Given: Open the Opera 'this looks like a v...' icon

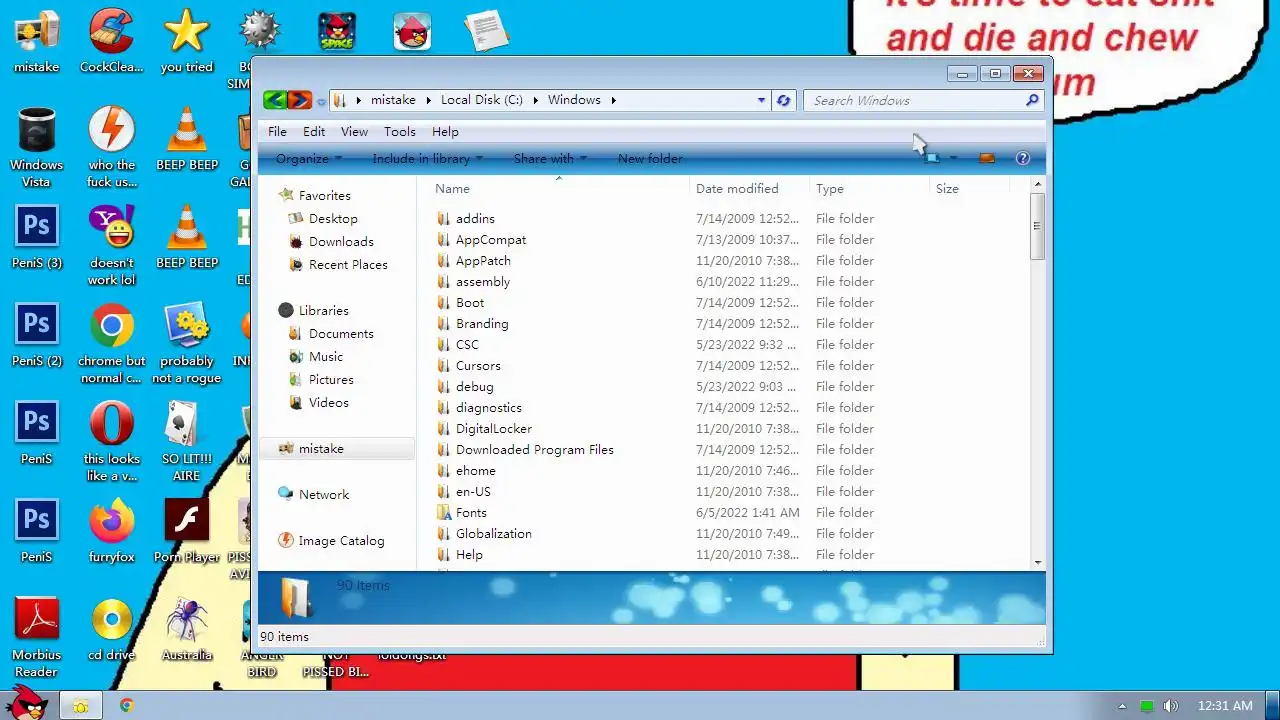Looking at the screenshot, I should (112, 441).
